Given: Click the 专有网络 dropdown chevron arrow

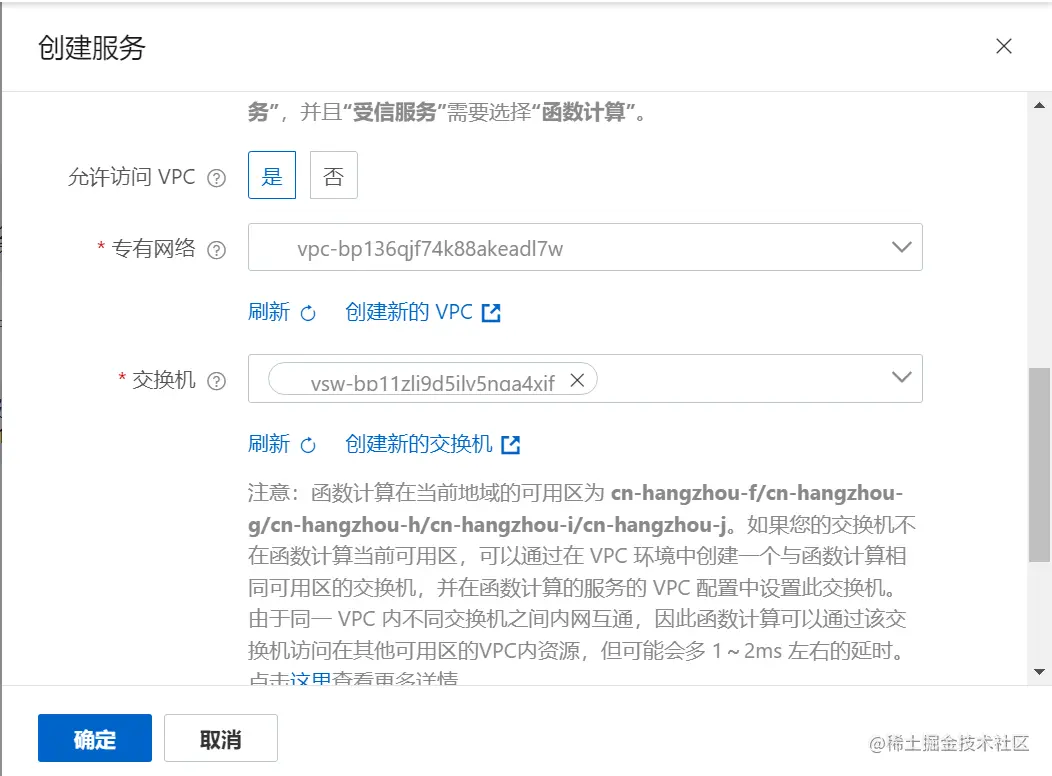Looking at the screenshot, I should click(x=902, y=247).
